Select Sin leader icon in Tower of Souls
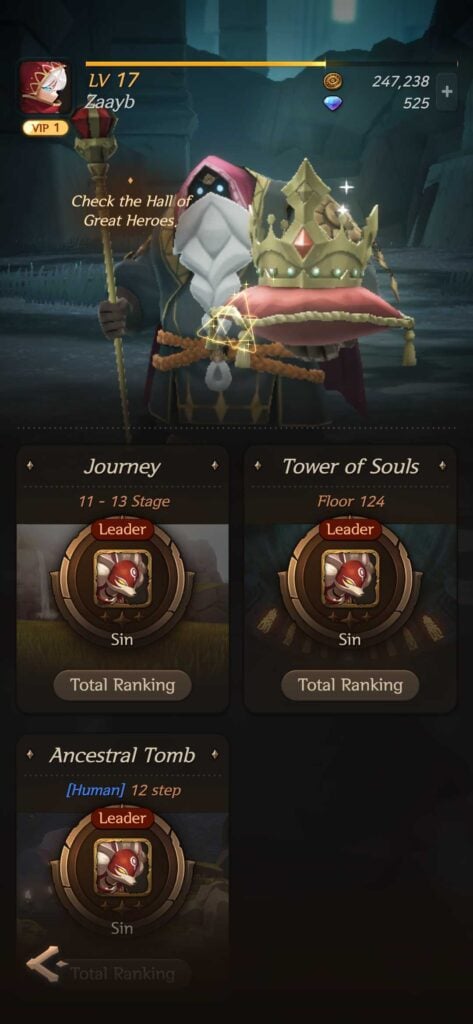The height and width of the screenshot is (1024, 473). pos(350,578)
